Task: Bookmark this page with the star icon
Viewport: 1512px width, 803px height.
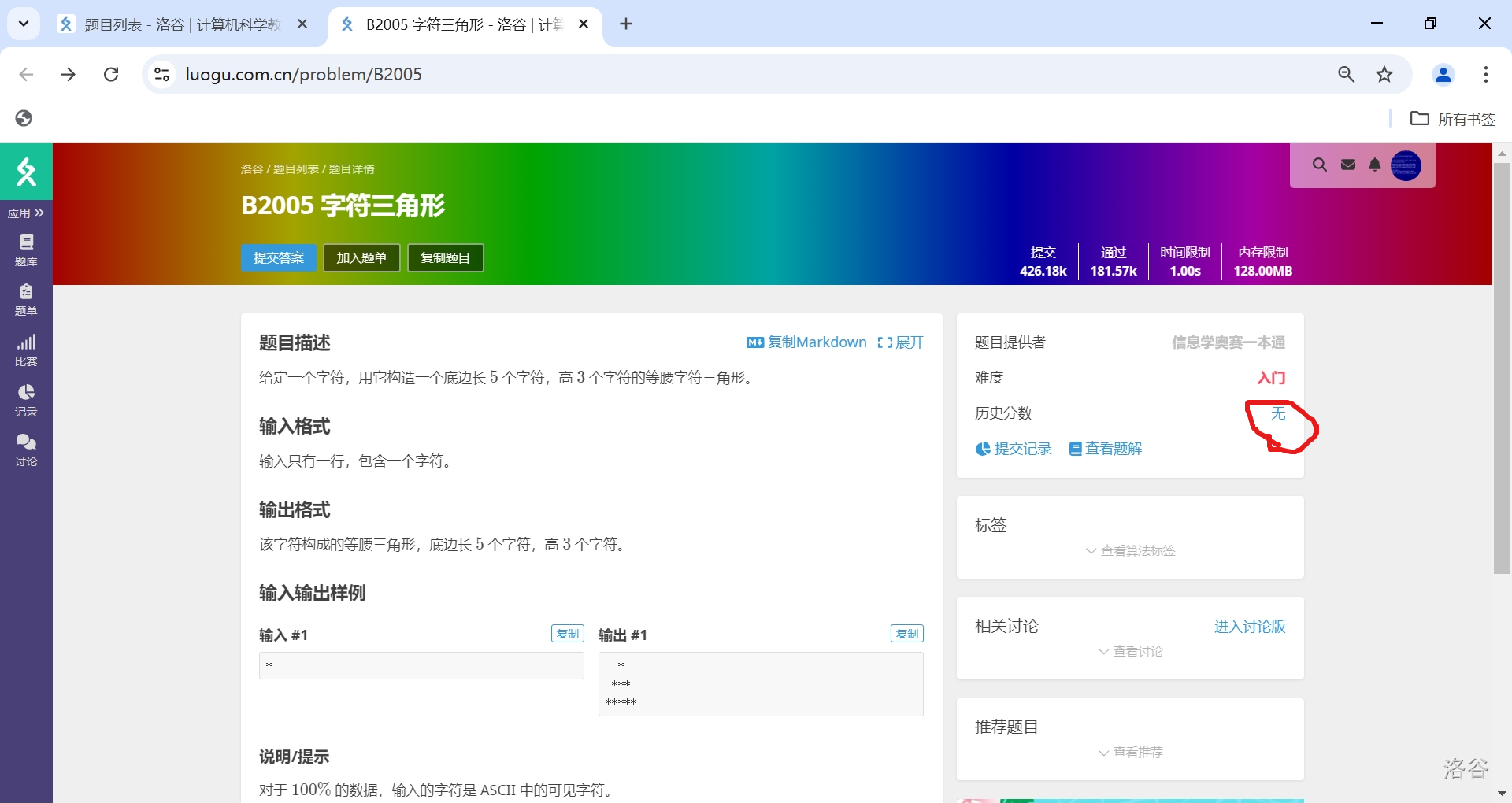Action: pyautogui.click(x=1384, y=74)
